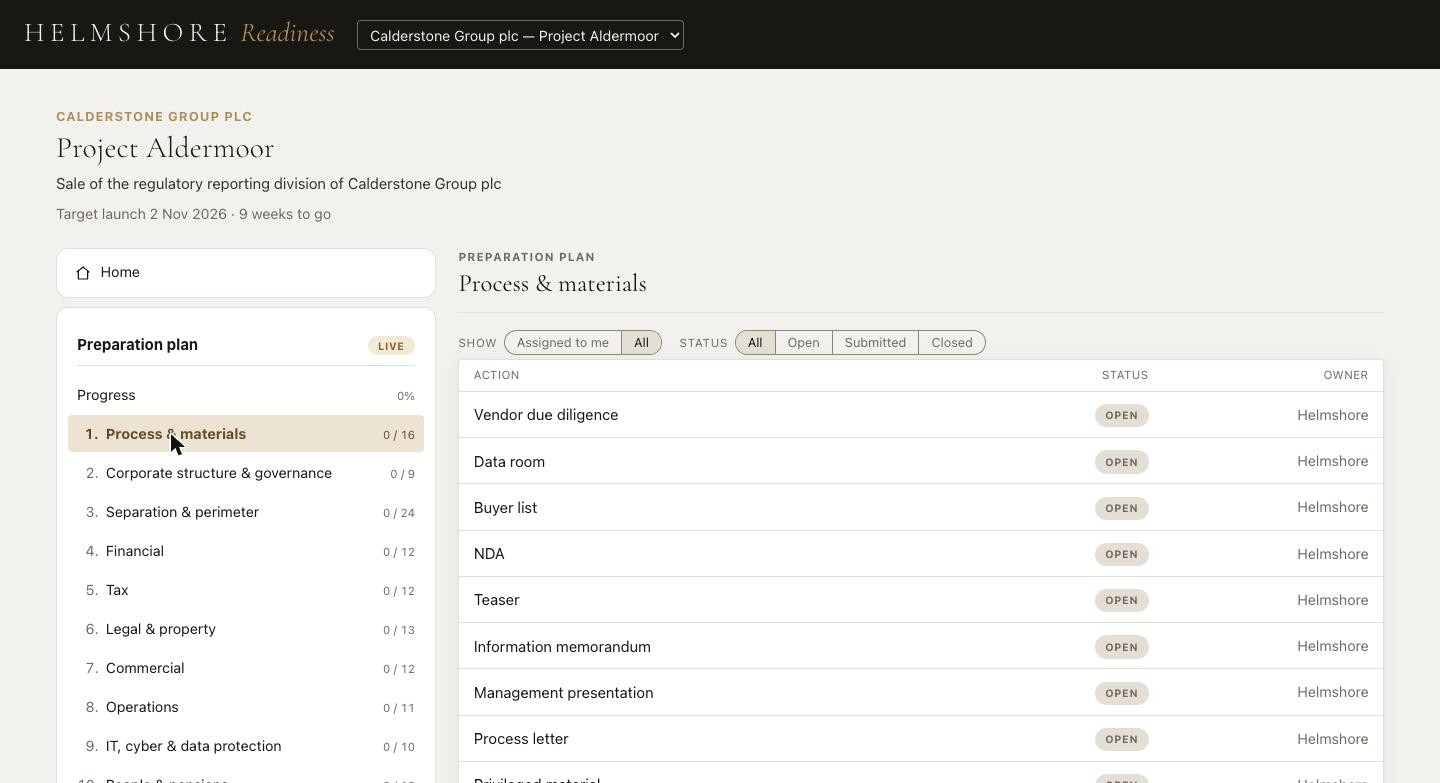The image size is (1440, 783).
Task: Click the Helmshore Readiness logo
Action: (x=179, y=33)
